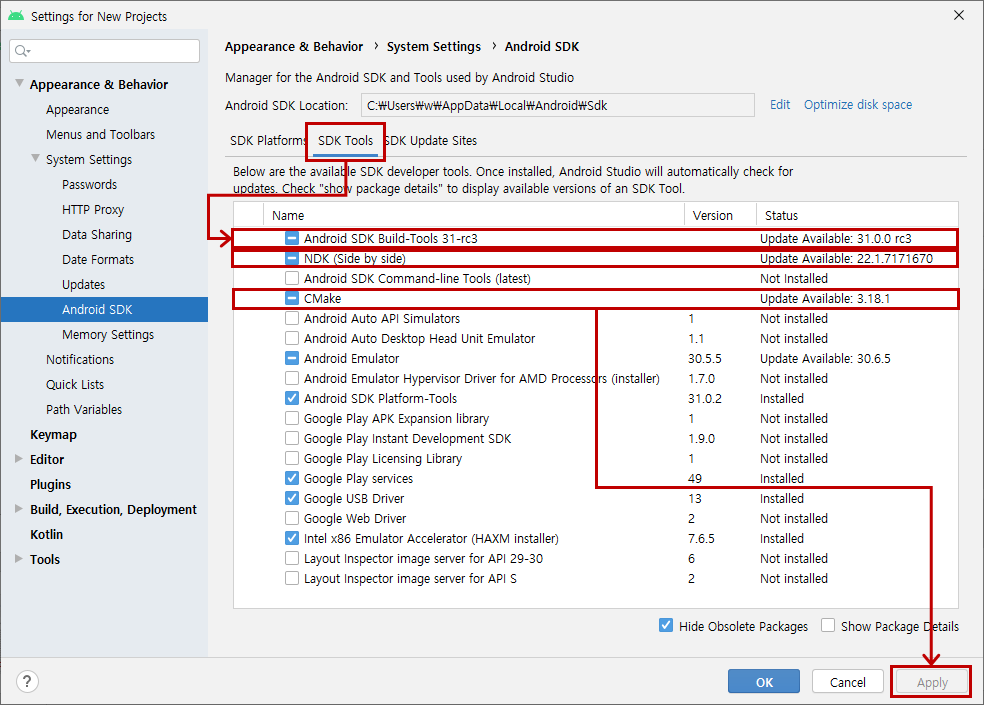Click Edit link for SDK location

tap(779, 105)
